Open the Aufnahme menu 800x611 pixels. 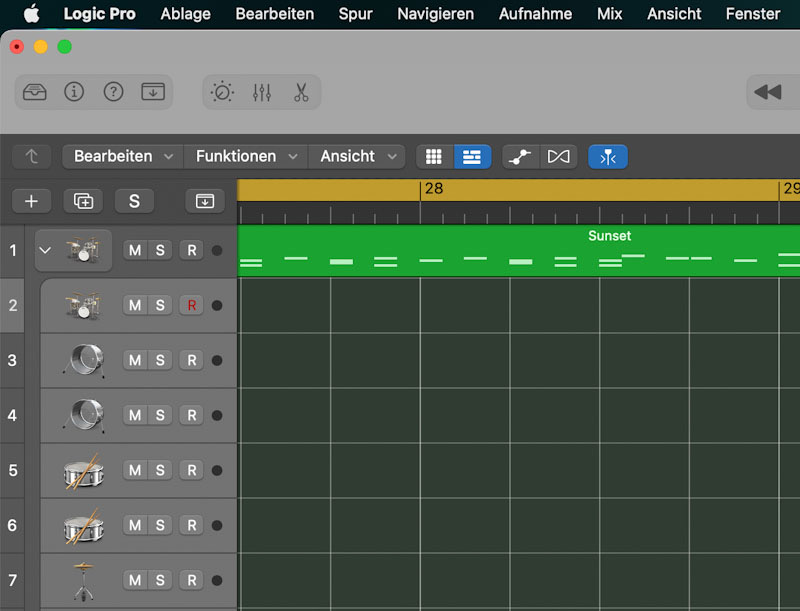[535, 14]
